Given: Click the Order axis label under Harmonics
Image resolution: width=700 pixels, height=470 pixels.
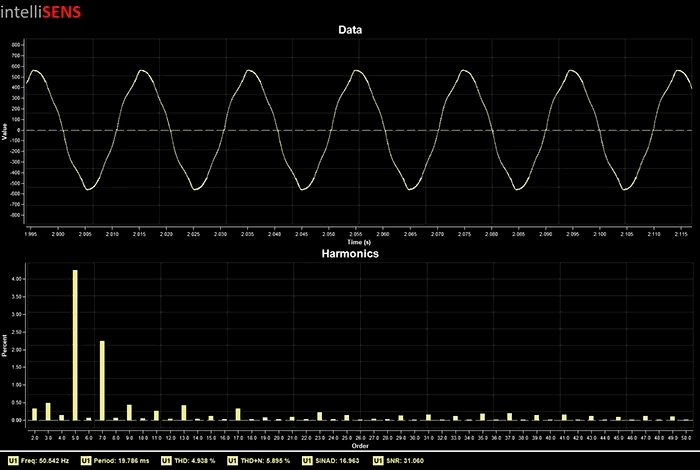Looking at the screenshot, I should click(360, 445).
